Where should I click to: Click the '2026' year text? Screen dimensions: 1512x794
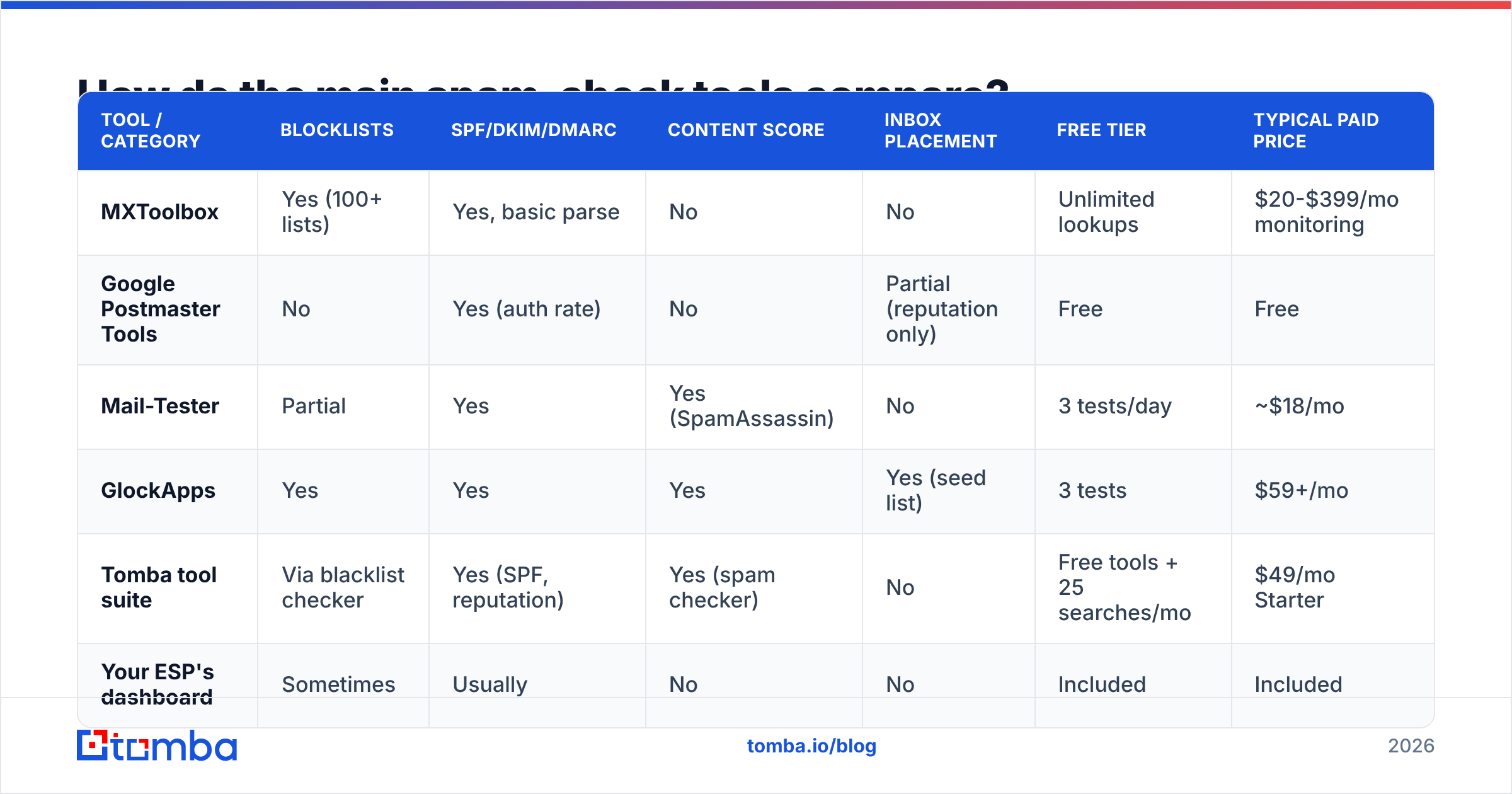(1411, 746)
